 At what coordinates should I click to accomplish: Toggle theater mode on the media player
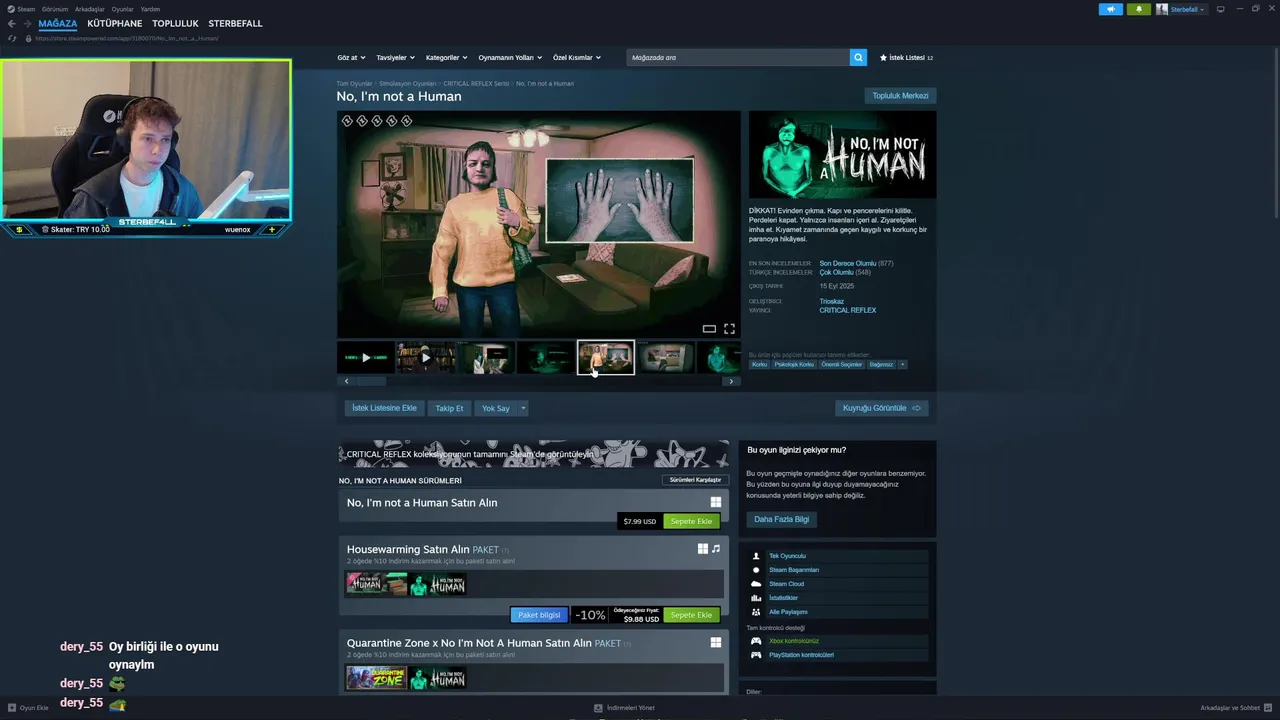(x=709, y=329)
